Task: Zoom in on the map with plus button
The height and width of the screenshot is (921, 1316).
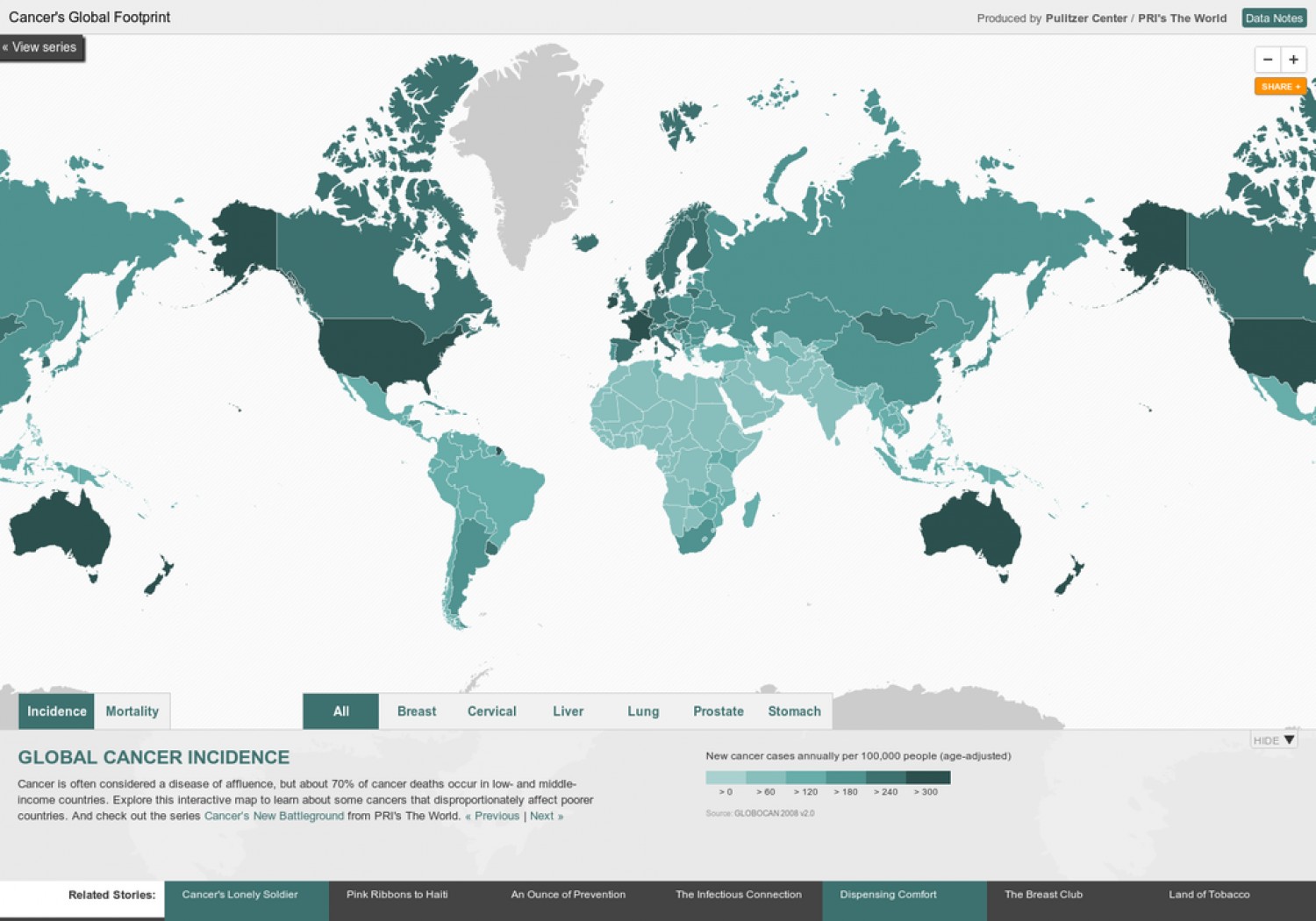Action: pos(1293,60)
